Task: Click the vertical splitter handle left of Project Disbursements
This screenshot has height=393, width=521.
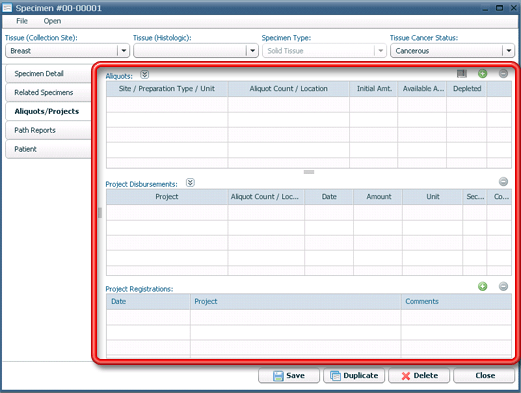Action: point(100,213)
